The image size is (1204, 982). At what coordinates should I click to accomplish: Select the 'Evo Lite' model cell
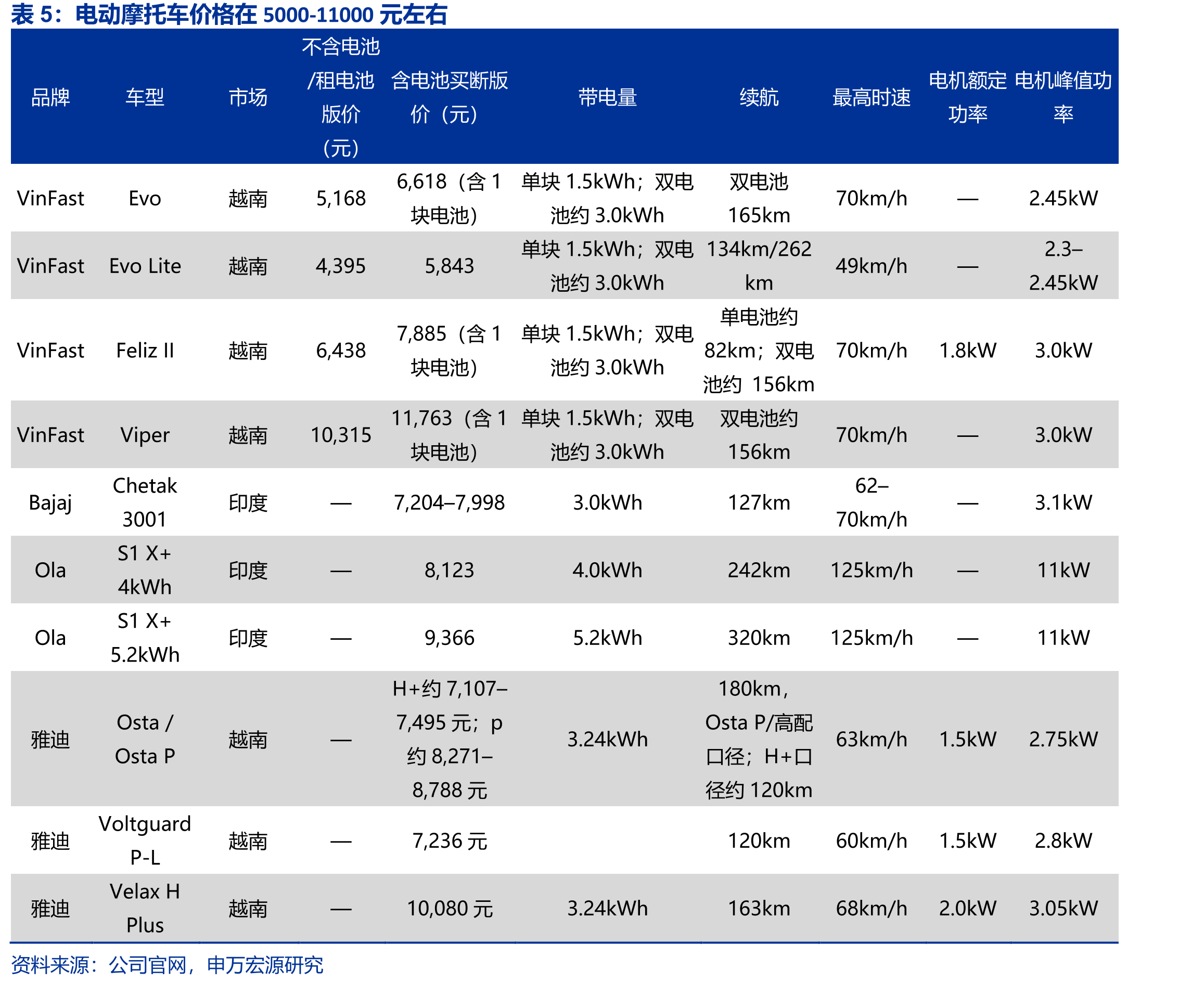click(145, 266)
